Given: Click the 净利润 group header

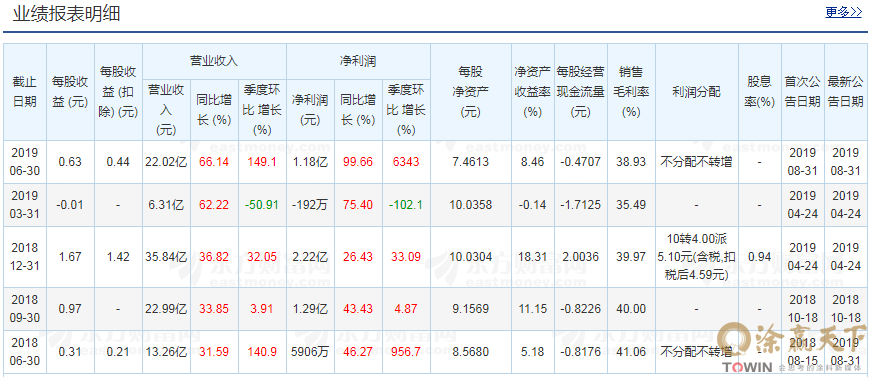Looking at the screenshot, I should coord(358,61).
